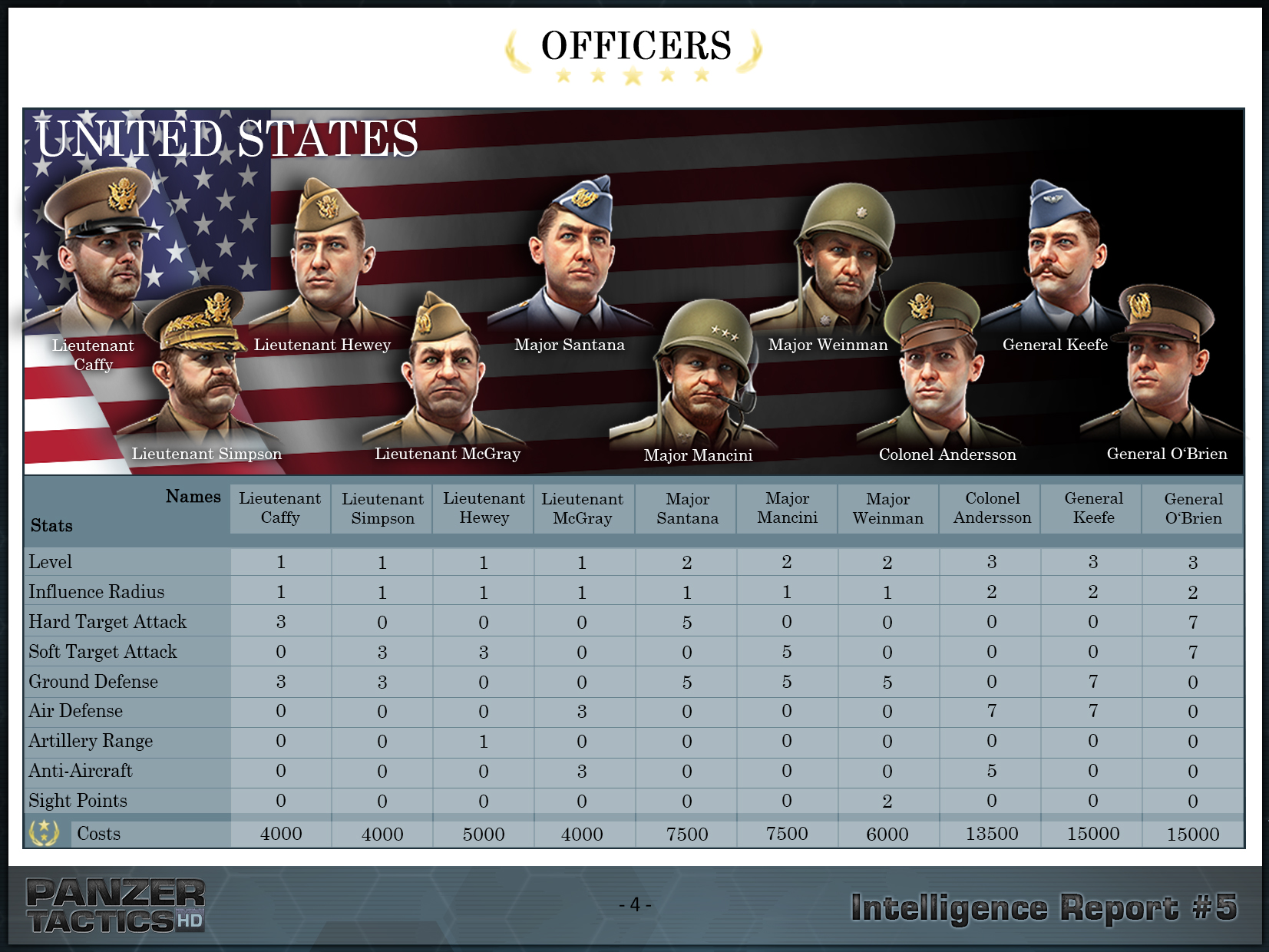Select the Major Santana column header
The height and width of the screenshot is (952, 1269).
click(x=687, y=508)
